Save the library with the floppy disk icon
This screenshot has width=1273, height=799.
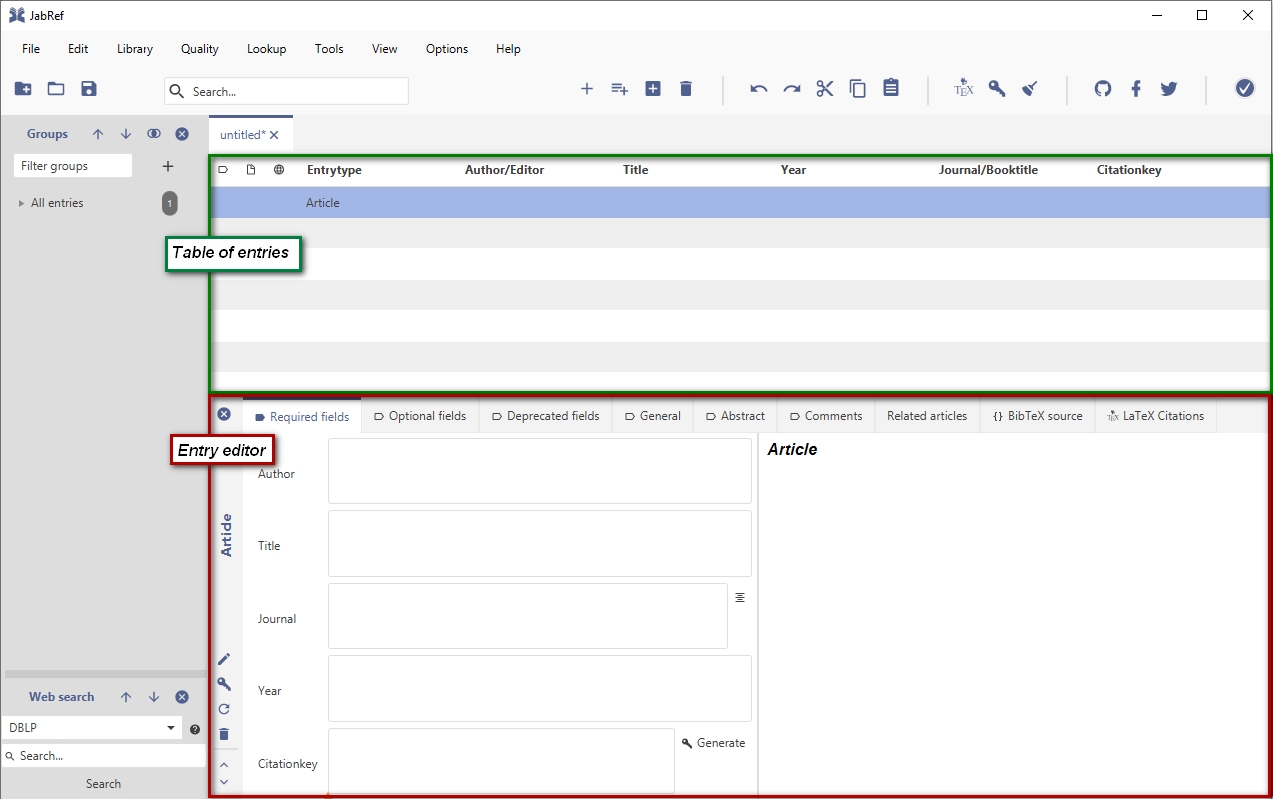[x=89, y=89]
